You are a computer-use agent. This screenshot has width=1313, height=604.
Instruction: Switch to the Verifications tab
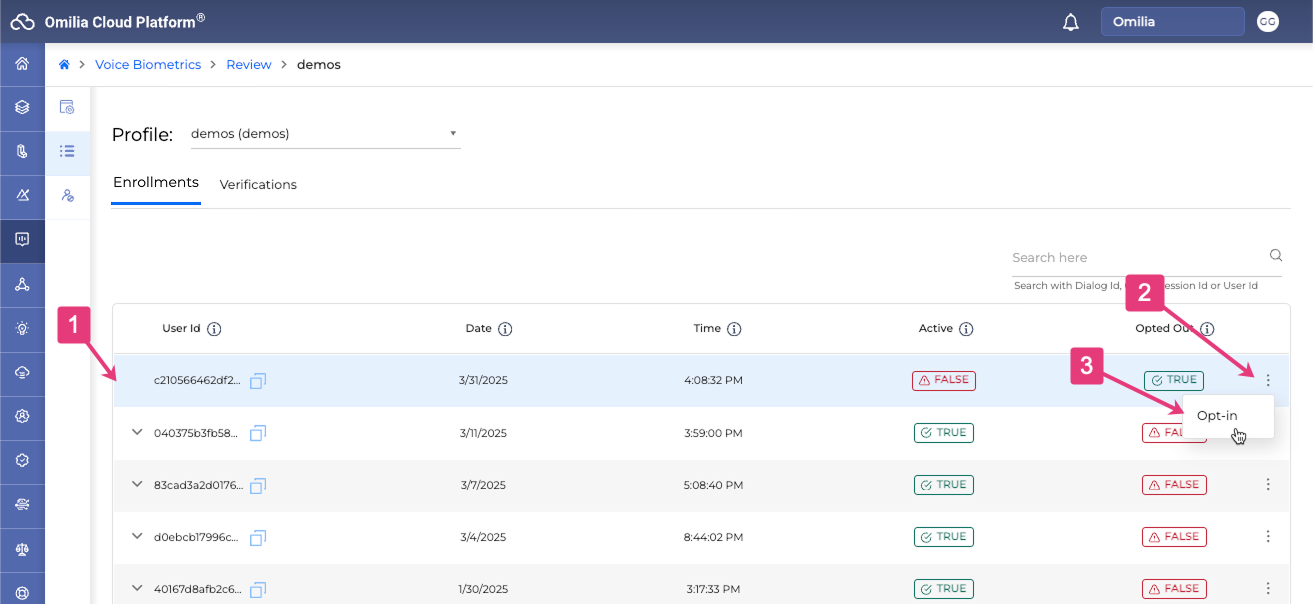(258, 185)
